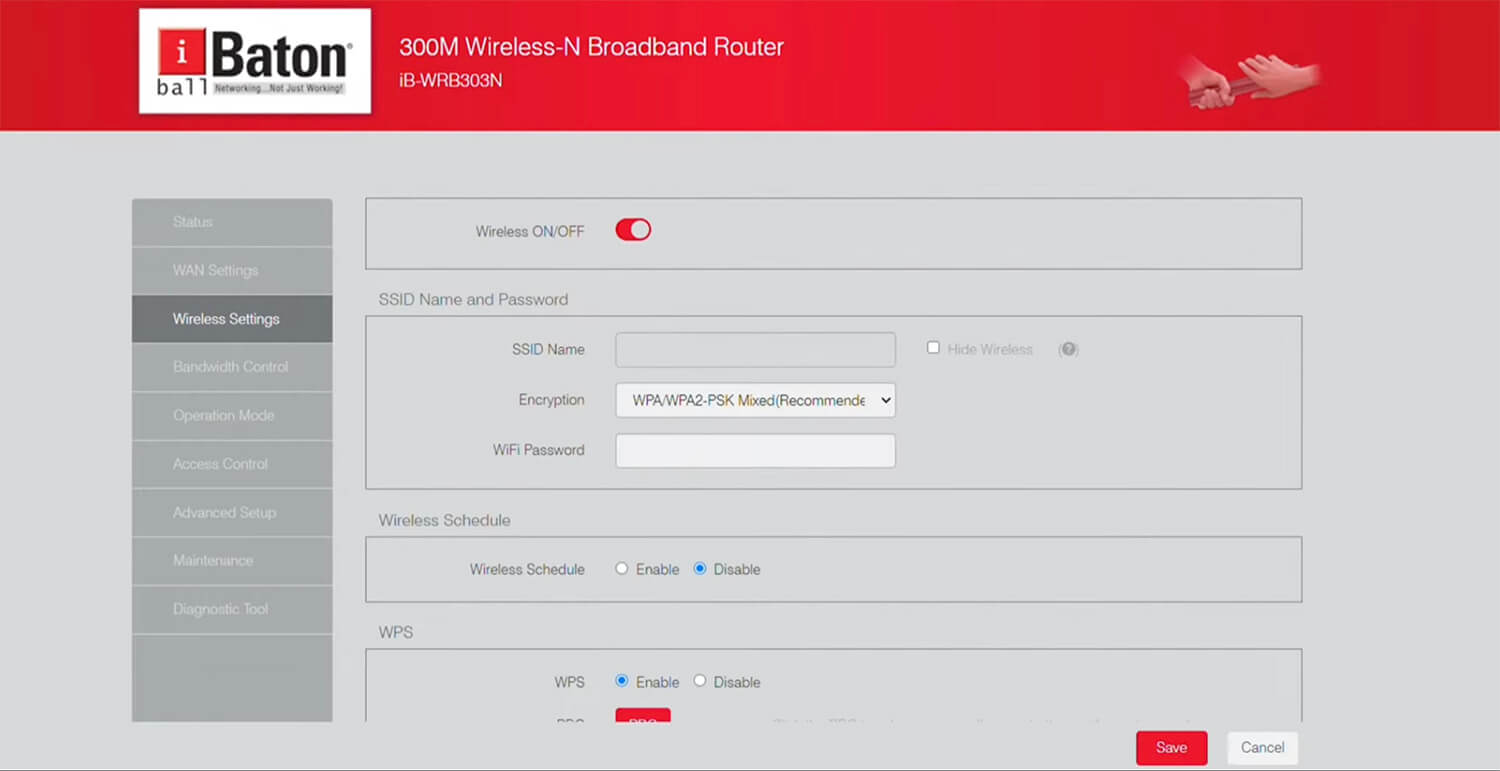Choose Disable radio button for WPS
1500x771 pixels.
point(700,681)
